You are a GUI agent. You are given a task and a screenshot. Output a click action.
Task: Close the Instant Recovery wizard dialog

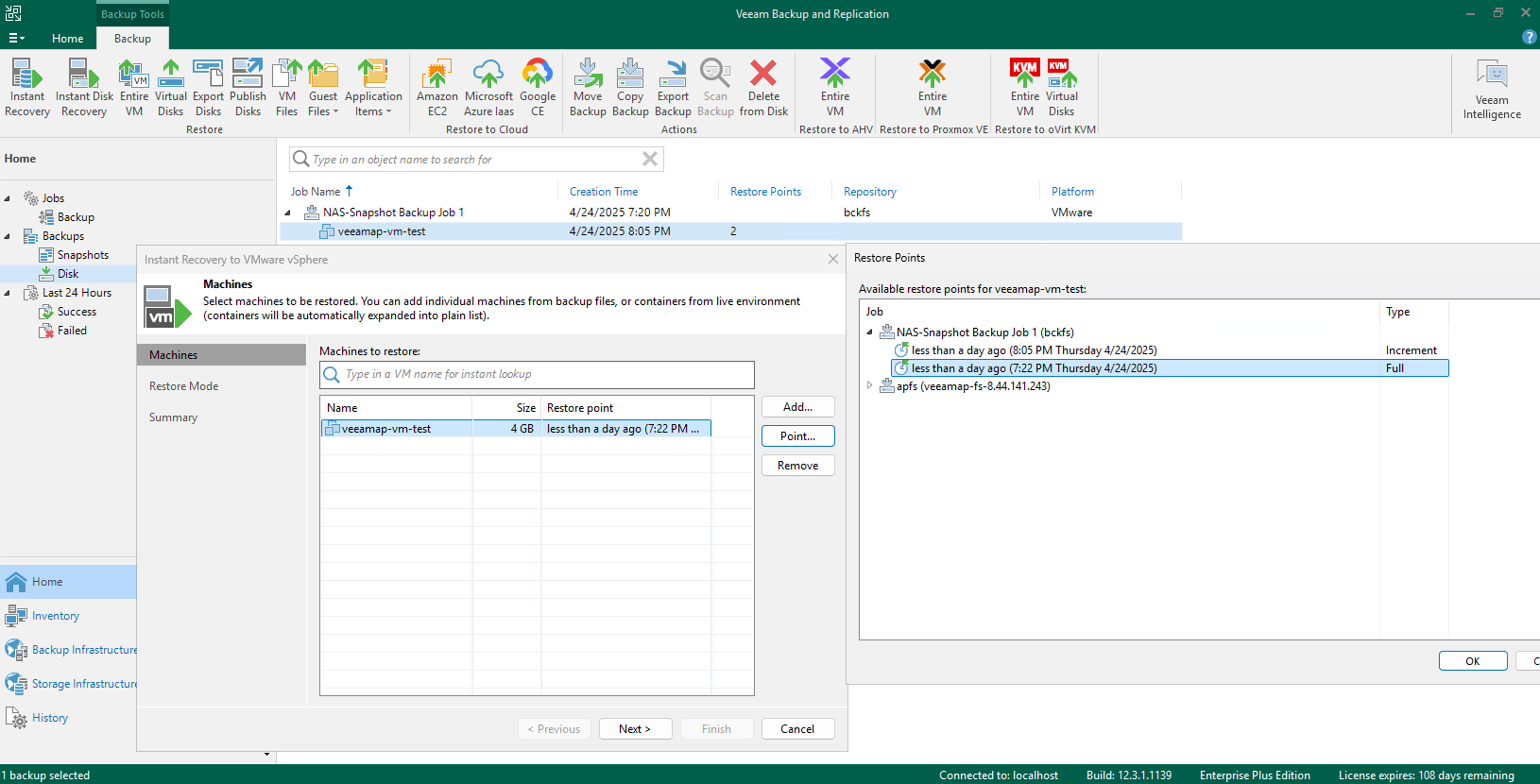[832, 259]
